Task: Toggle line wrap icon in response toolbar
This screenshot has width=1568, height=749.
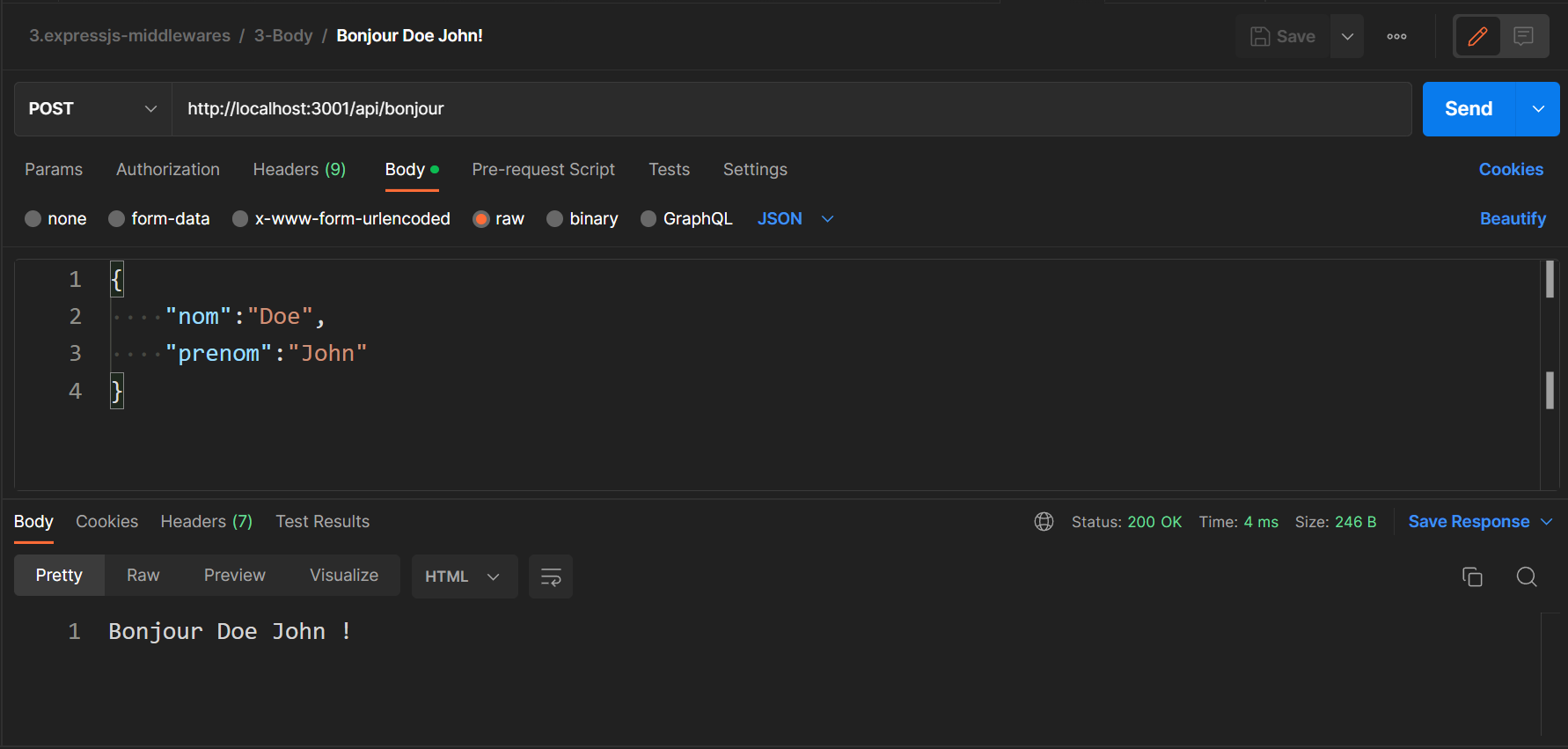Action: point(551,576)
